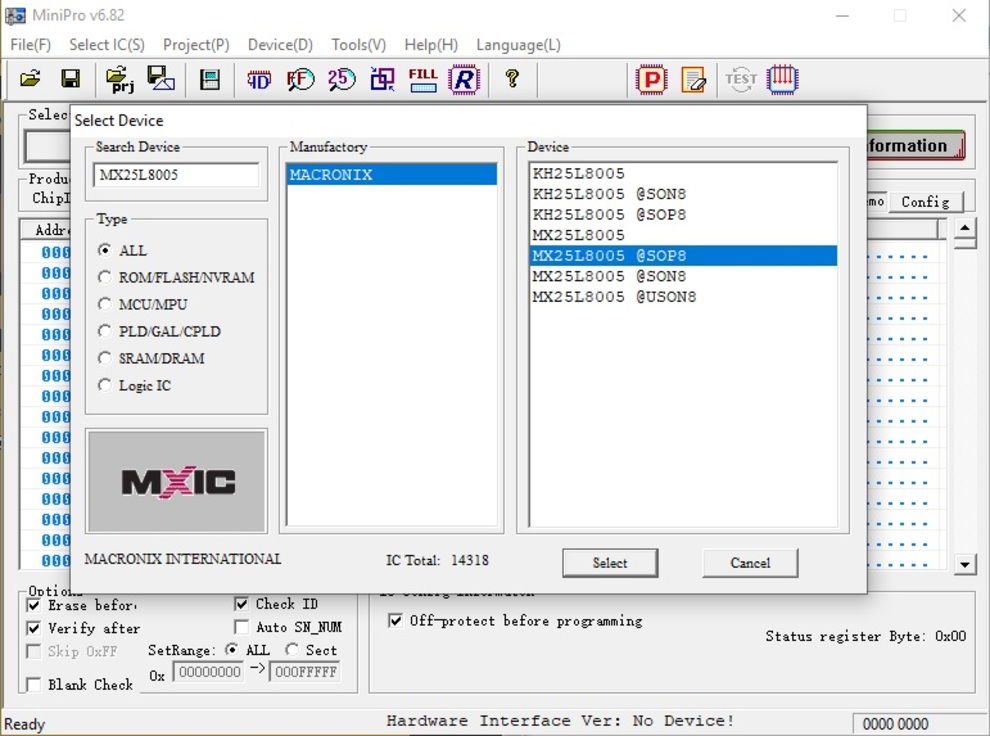Screen dimensions: 990x736
Task: Open the Device(D) menu
Action: click(x=280, y=45)
